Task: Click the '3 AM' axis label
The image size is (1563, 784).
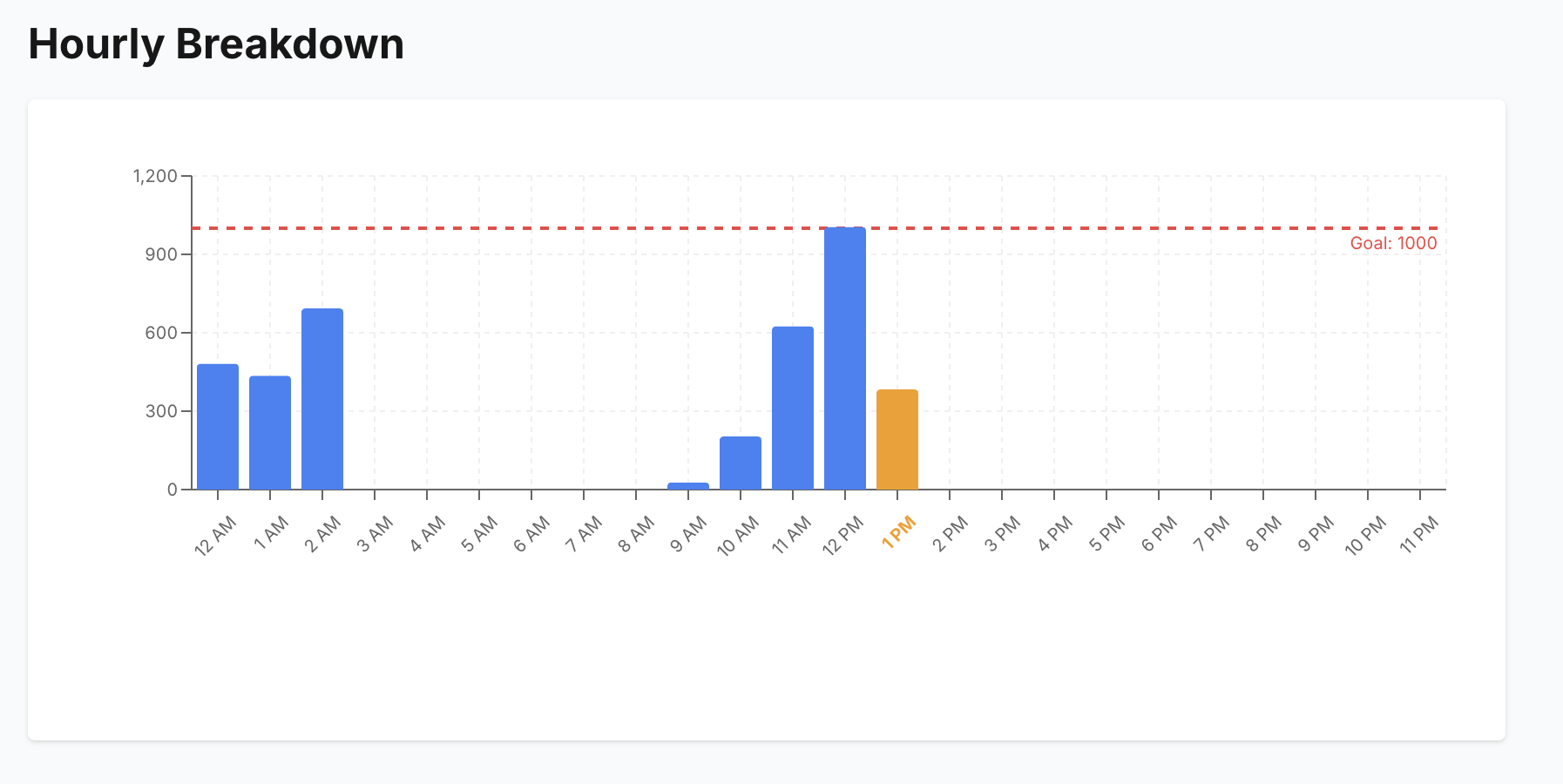Action: (x=376, y=533)
